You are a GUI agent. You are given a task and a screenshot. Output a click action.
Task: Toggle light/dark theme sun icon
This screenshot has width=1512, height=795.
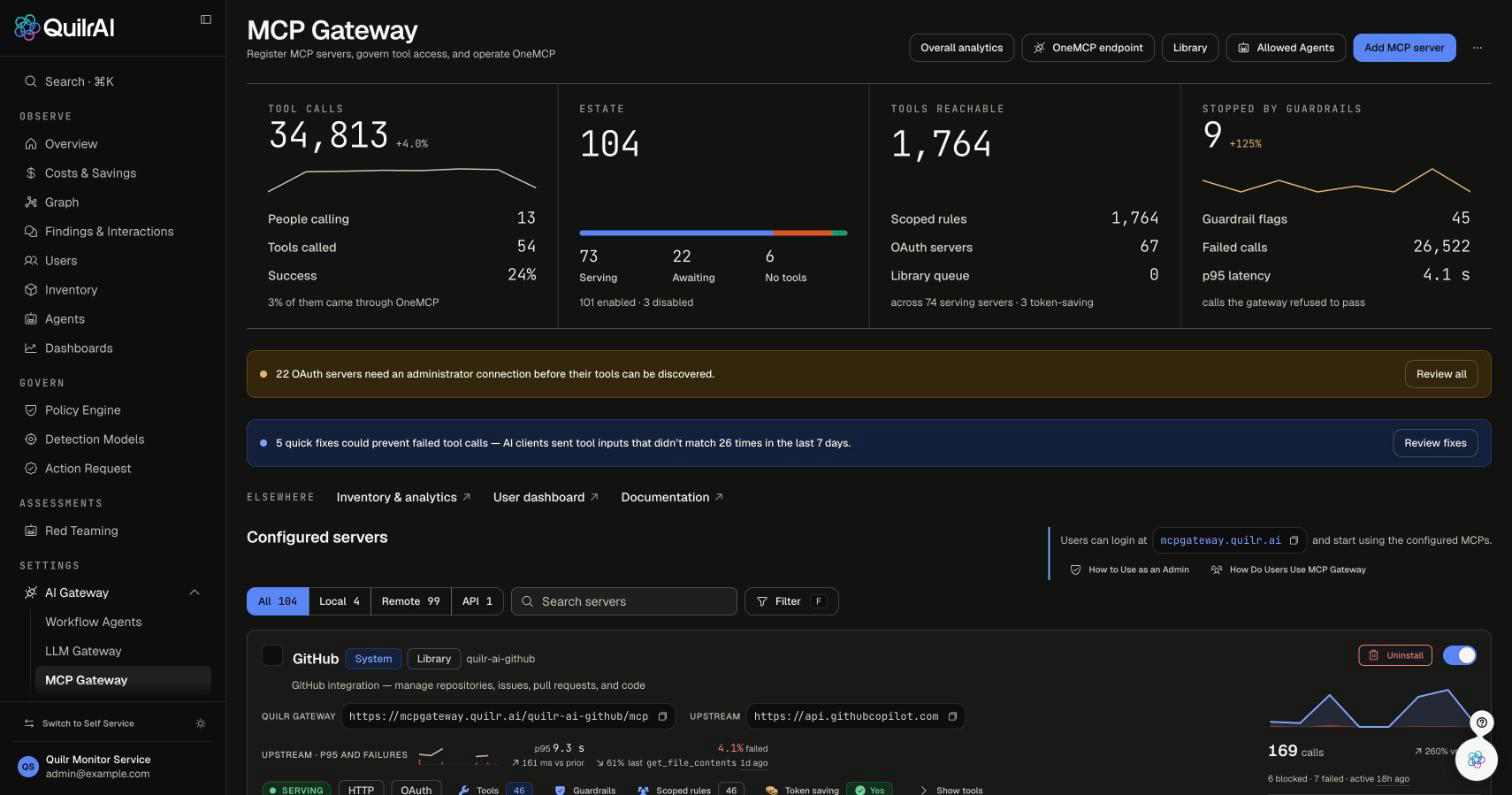click(x=201, y=723)
